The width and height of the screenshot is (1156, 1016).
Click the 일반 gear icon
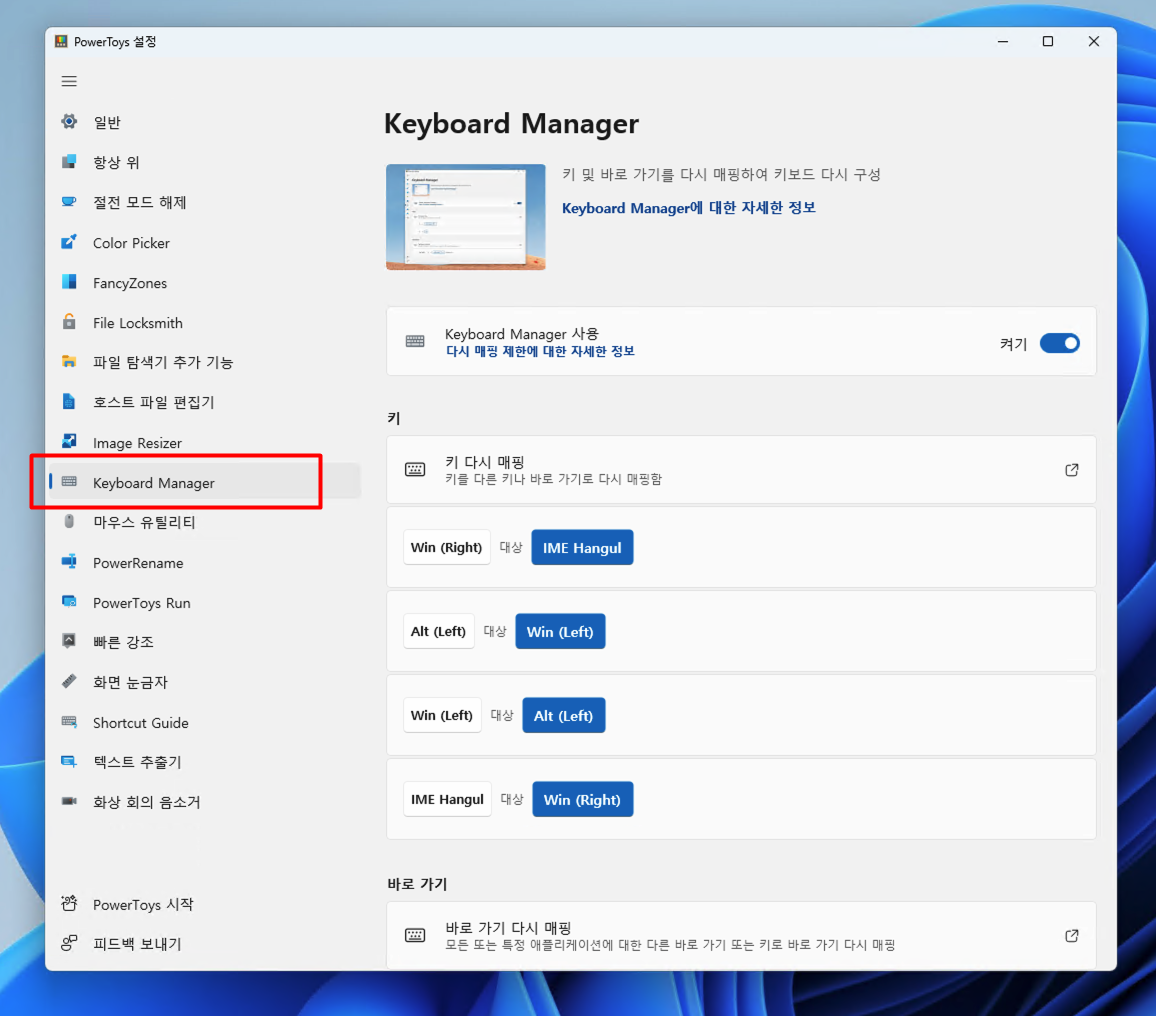point(69,122)
